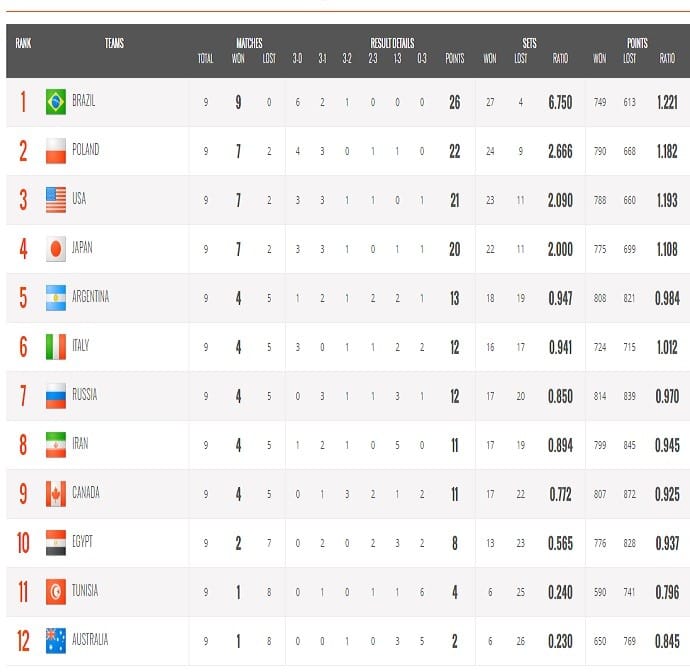Click the USA flag icon

click(56, 200)
